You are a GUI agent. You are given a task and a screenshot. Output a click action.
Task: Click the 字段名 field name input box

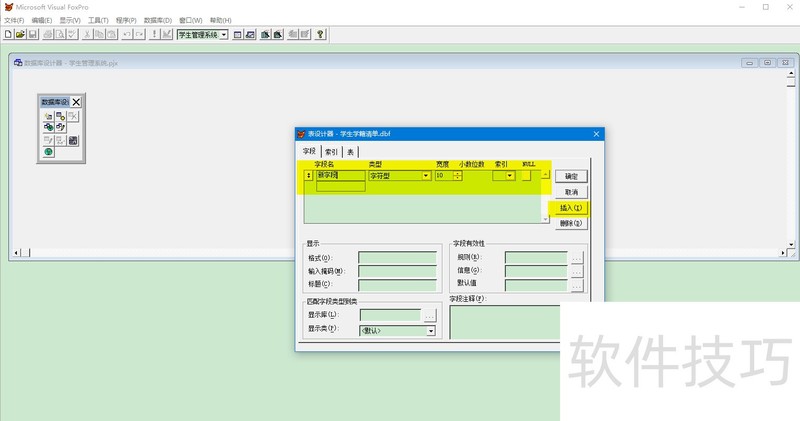click(x=340, y=175)
